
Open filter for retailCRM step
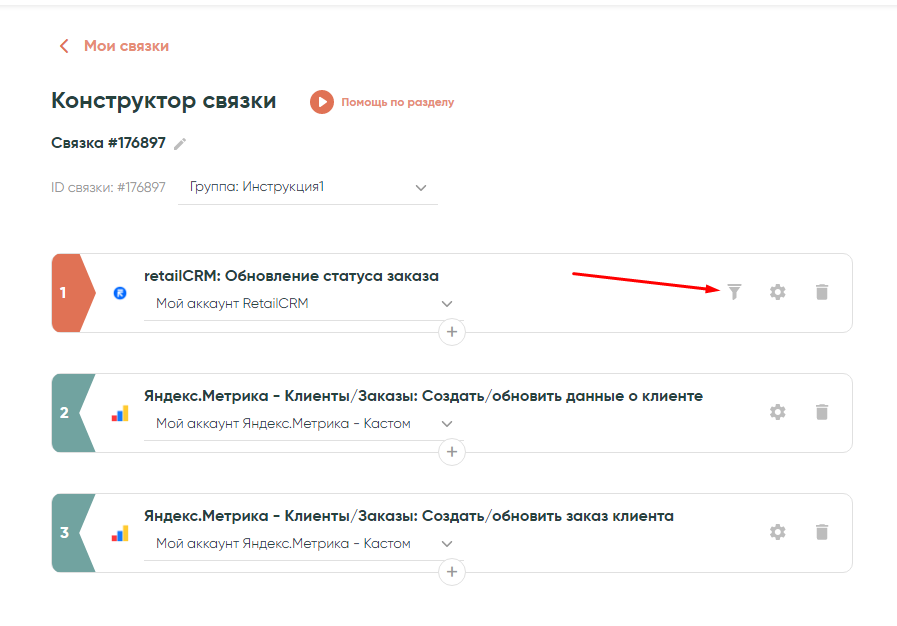[734, 292]
